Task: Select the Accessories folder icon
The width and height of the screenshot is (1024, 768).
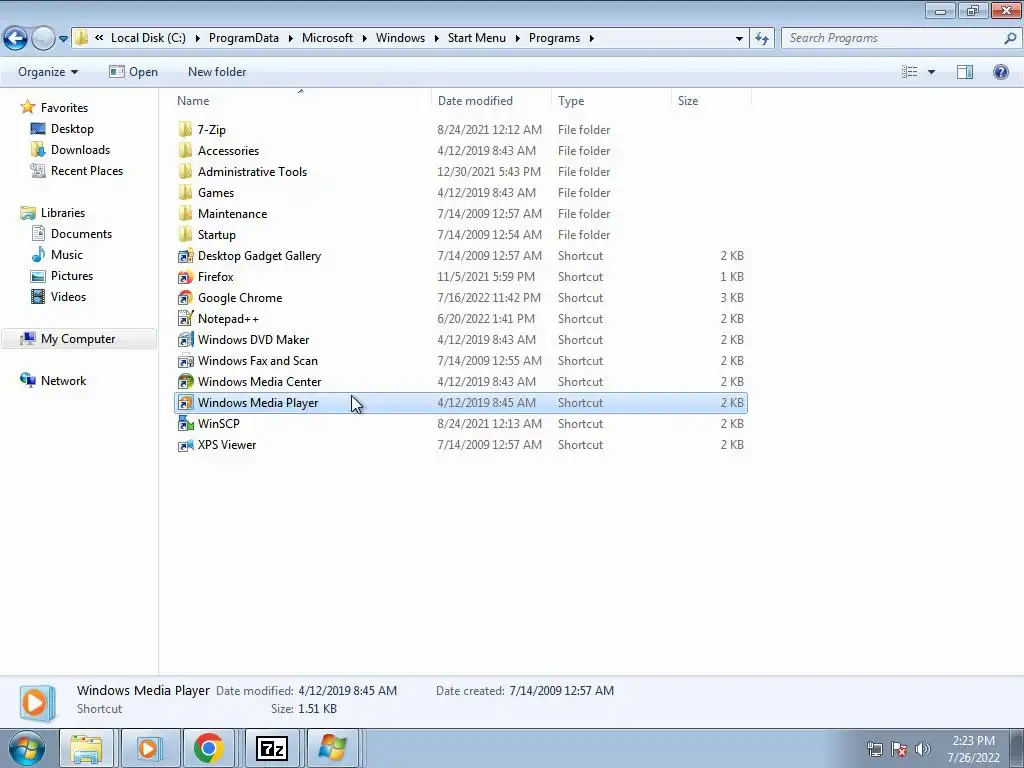Action: click(185, 150)
